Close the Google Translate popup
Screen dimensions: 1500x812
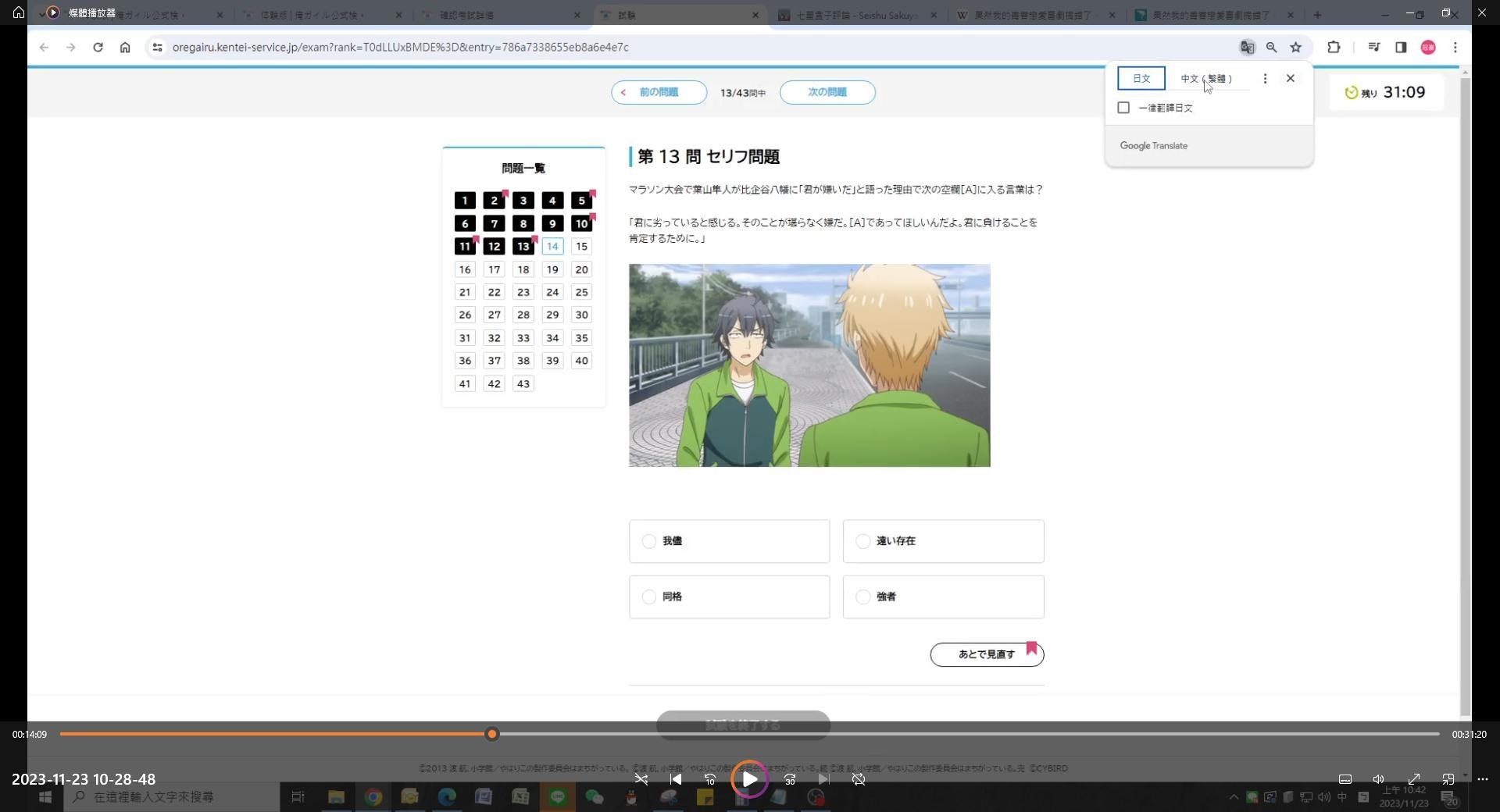coord(1291,78)
